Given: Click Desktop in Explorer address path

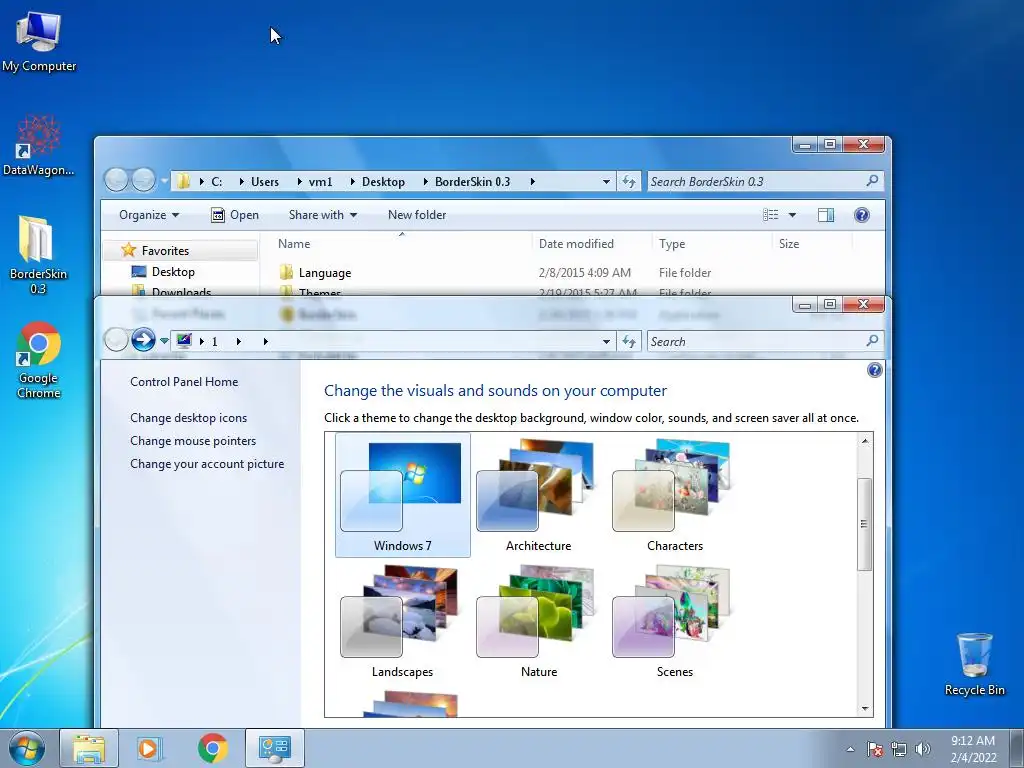Looking at the screenshot, I should tap(383, 182).
